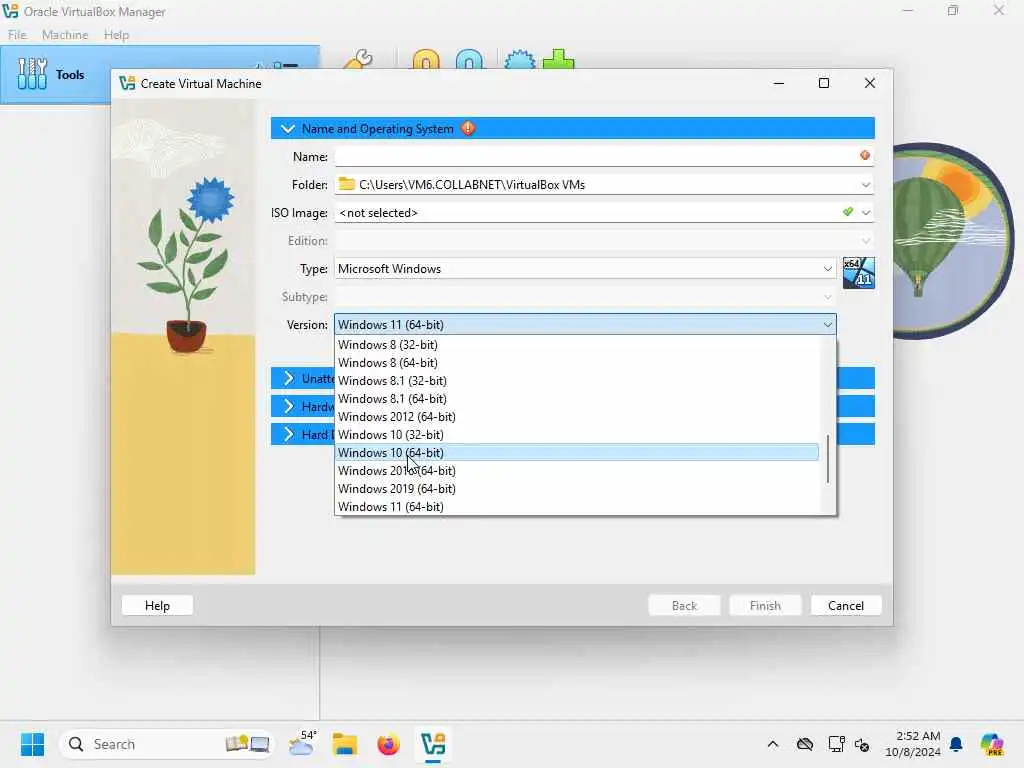Close the Create Virtual Machine dialog
The image size is (1024, 768).
pos(869,83)
